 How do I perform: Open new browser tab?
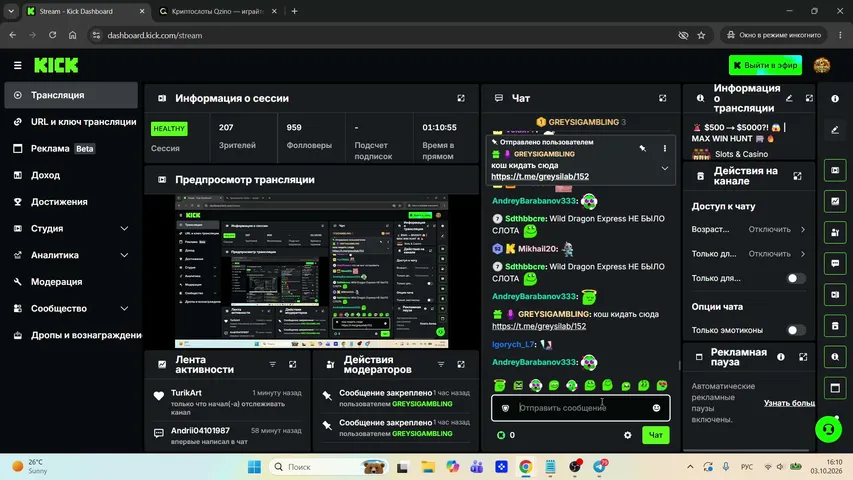click(294, 11)
